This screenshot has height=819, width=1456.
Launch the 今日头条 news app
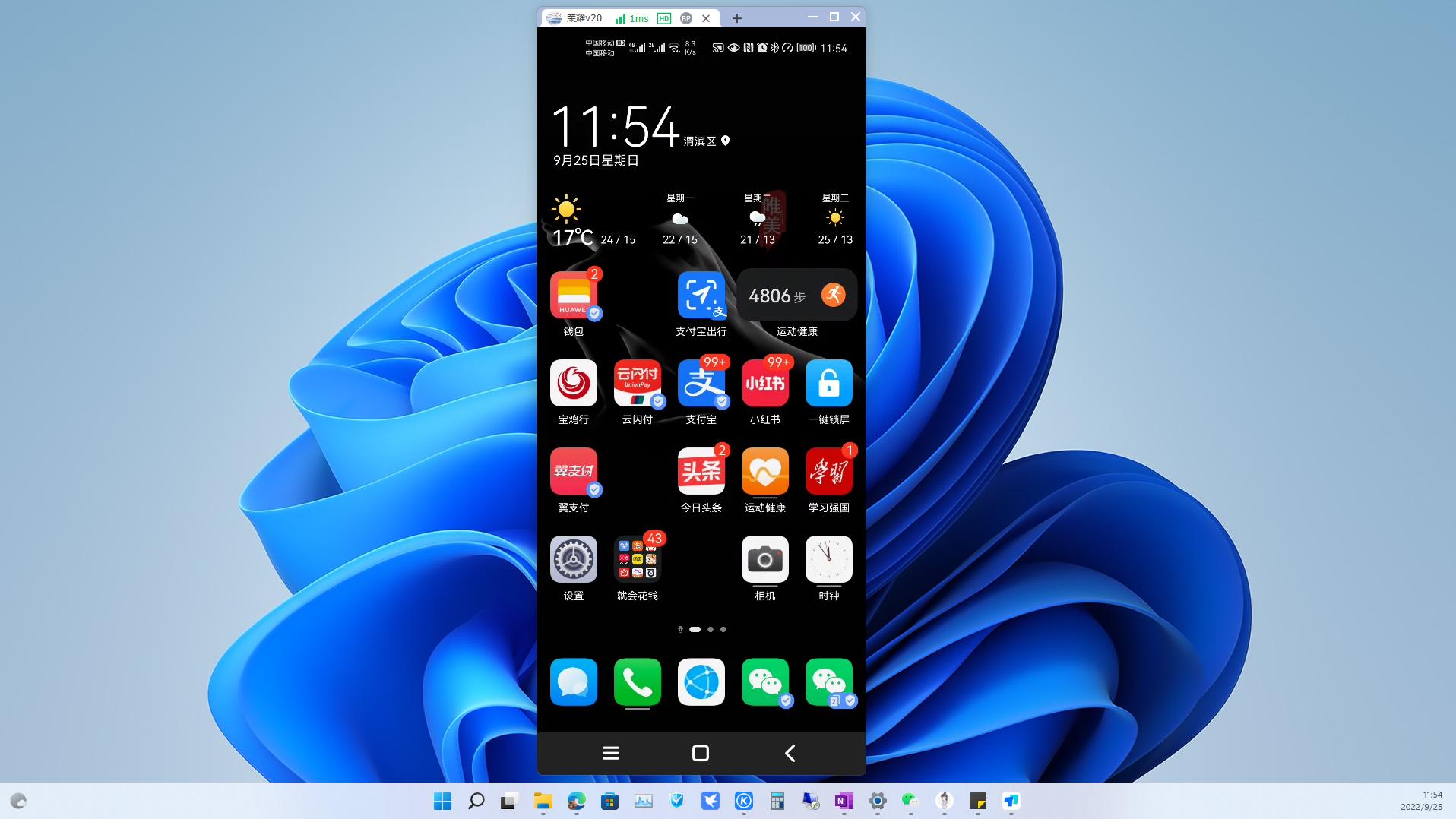tap(701, 472)
